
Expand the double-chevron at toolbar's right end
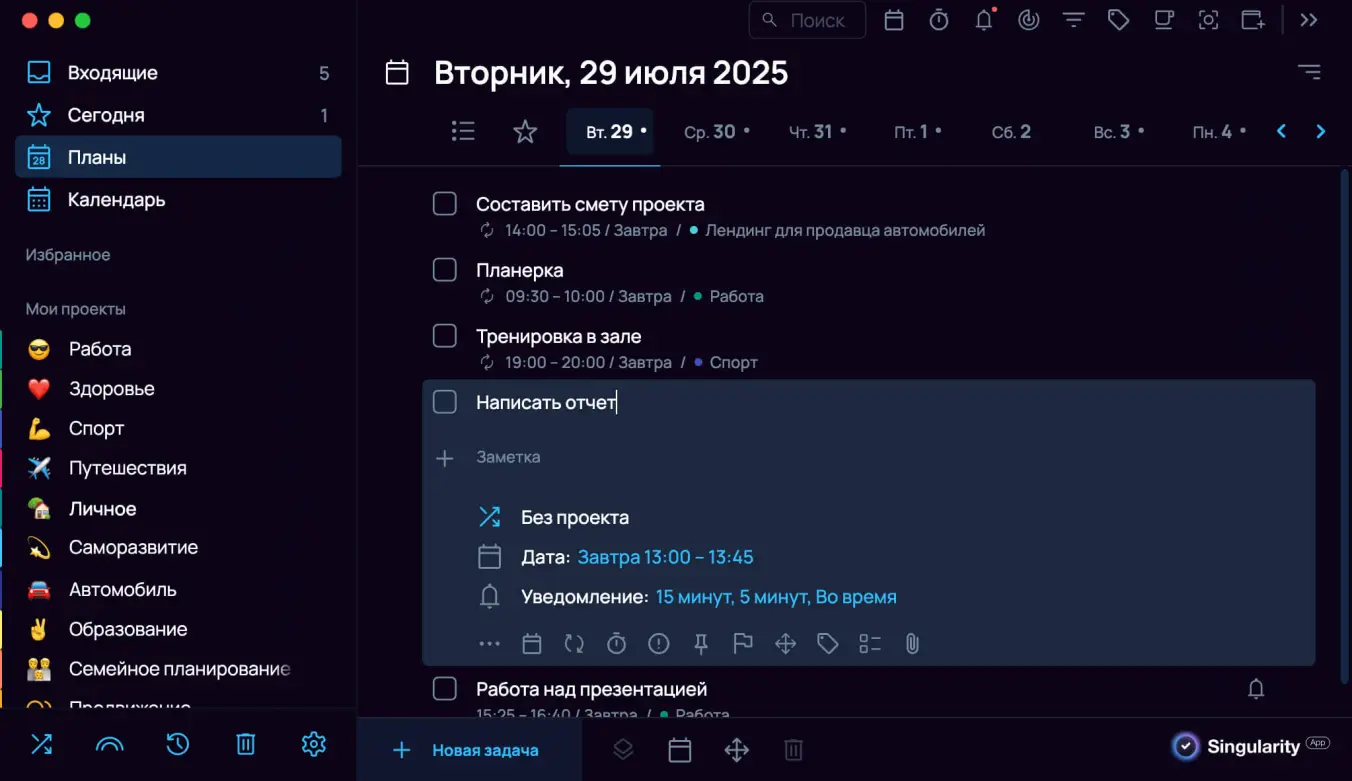[x=1309, y=20]
